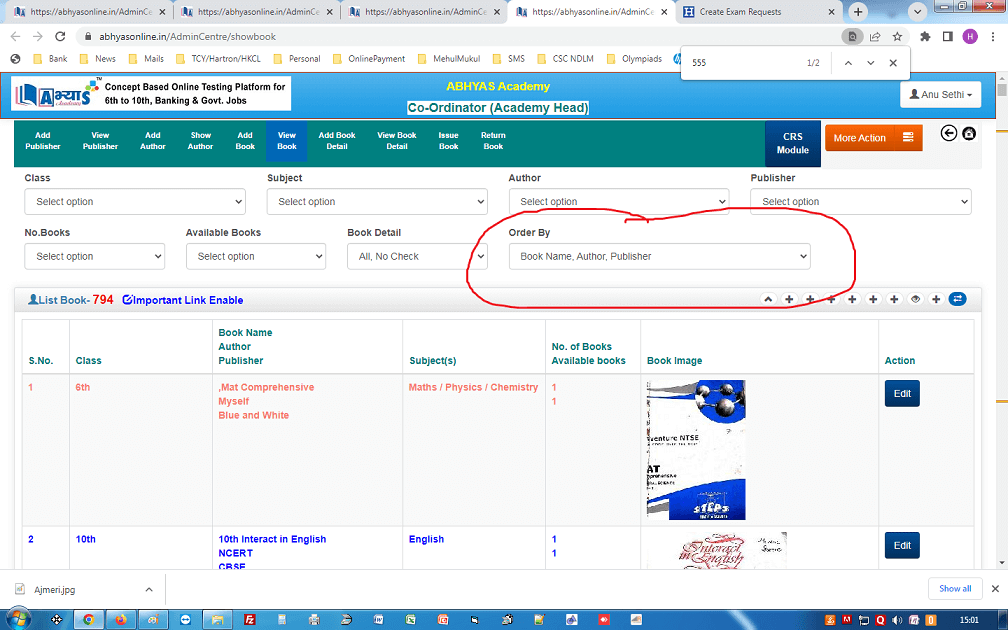Bookmark this page with the star icon

pyautogui.click(x=897, y=36)
